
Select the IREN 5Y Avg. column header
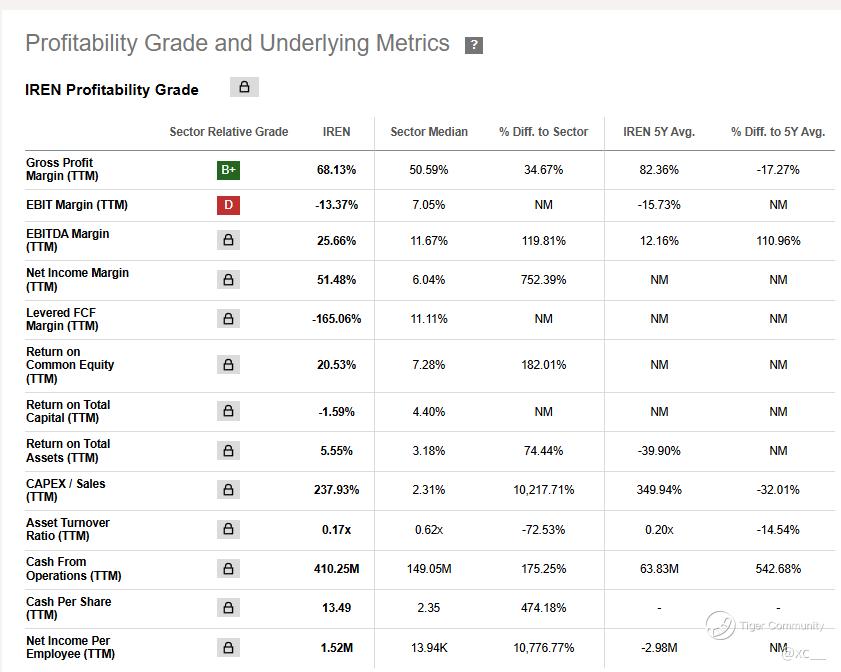pos(659,132)
